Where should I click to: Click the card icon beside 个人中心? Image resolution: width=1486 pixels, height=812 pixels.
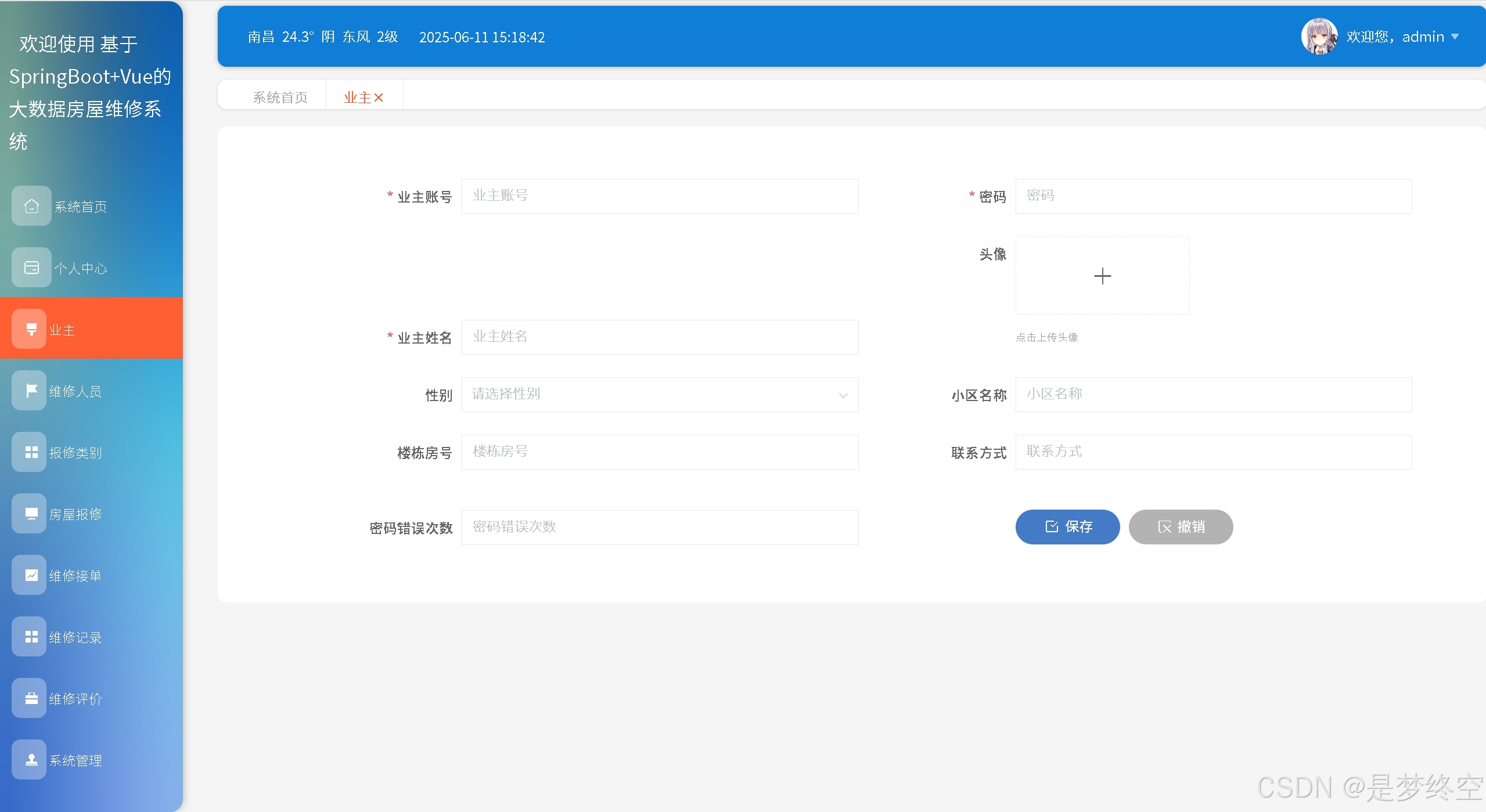(31, 268)
